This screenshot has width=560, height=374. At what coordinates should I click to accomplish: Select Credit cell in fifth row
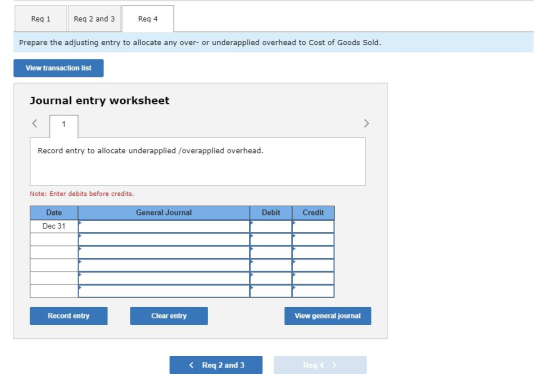coord(313,278)
